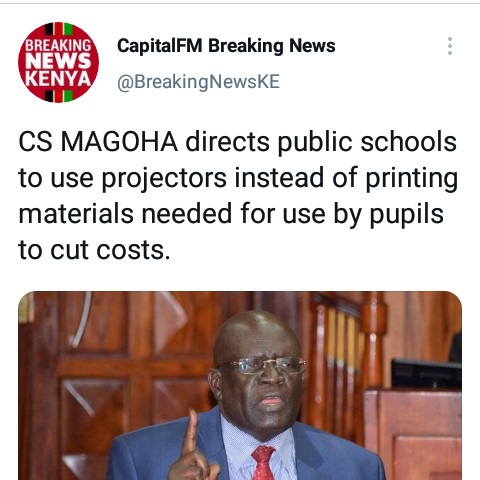Click the raised index finger in the photo

click(191, 432)
